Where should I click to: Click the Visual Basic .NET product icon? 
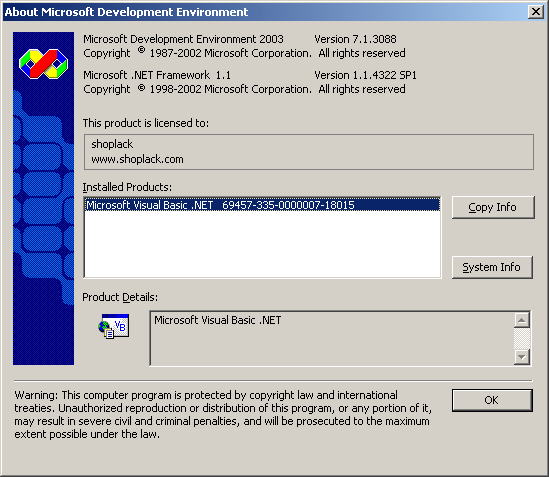tap(113, 326)
